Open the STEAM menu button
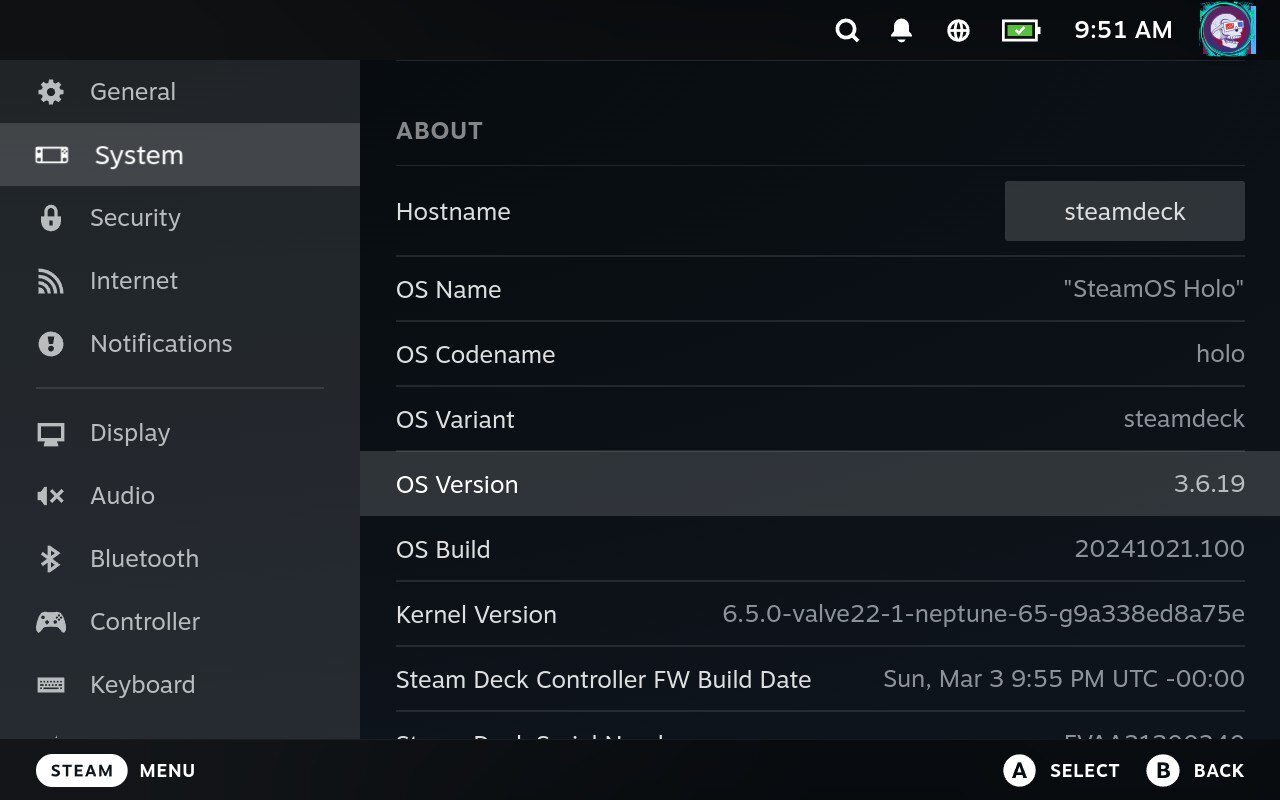This screenshot has height=800, width=1280. point(82,770)
